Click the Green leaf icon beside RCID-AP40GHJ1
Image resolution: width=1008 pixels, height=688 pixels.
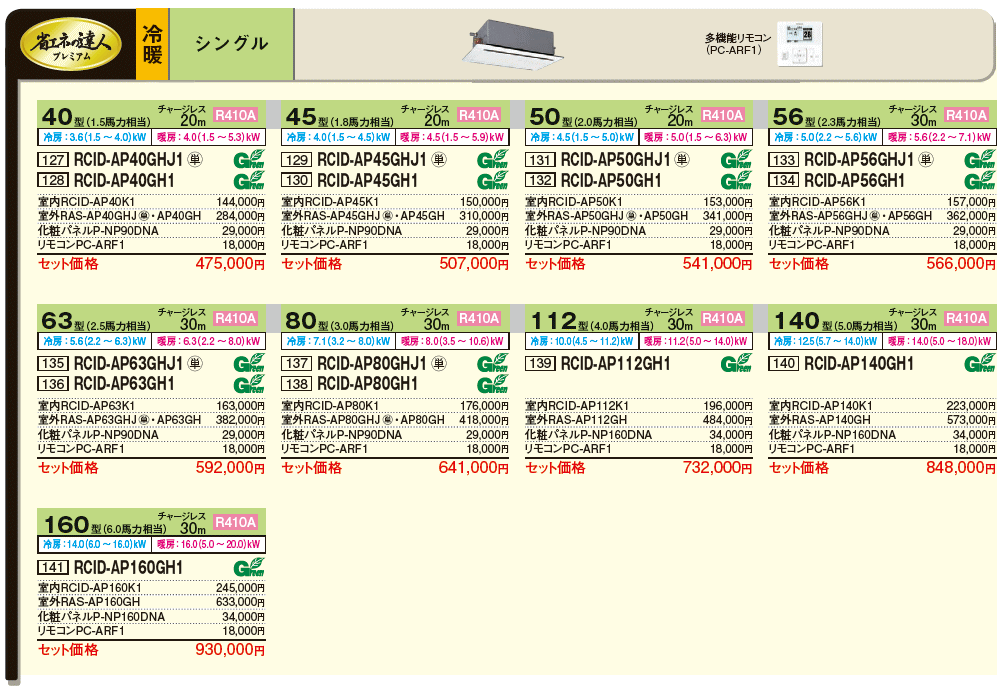(249, 159)
